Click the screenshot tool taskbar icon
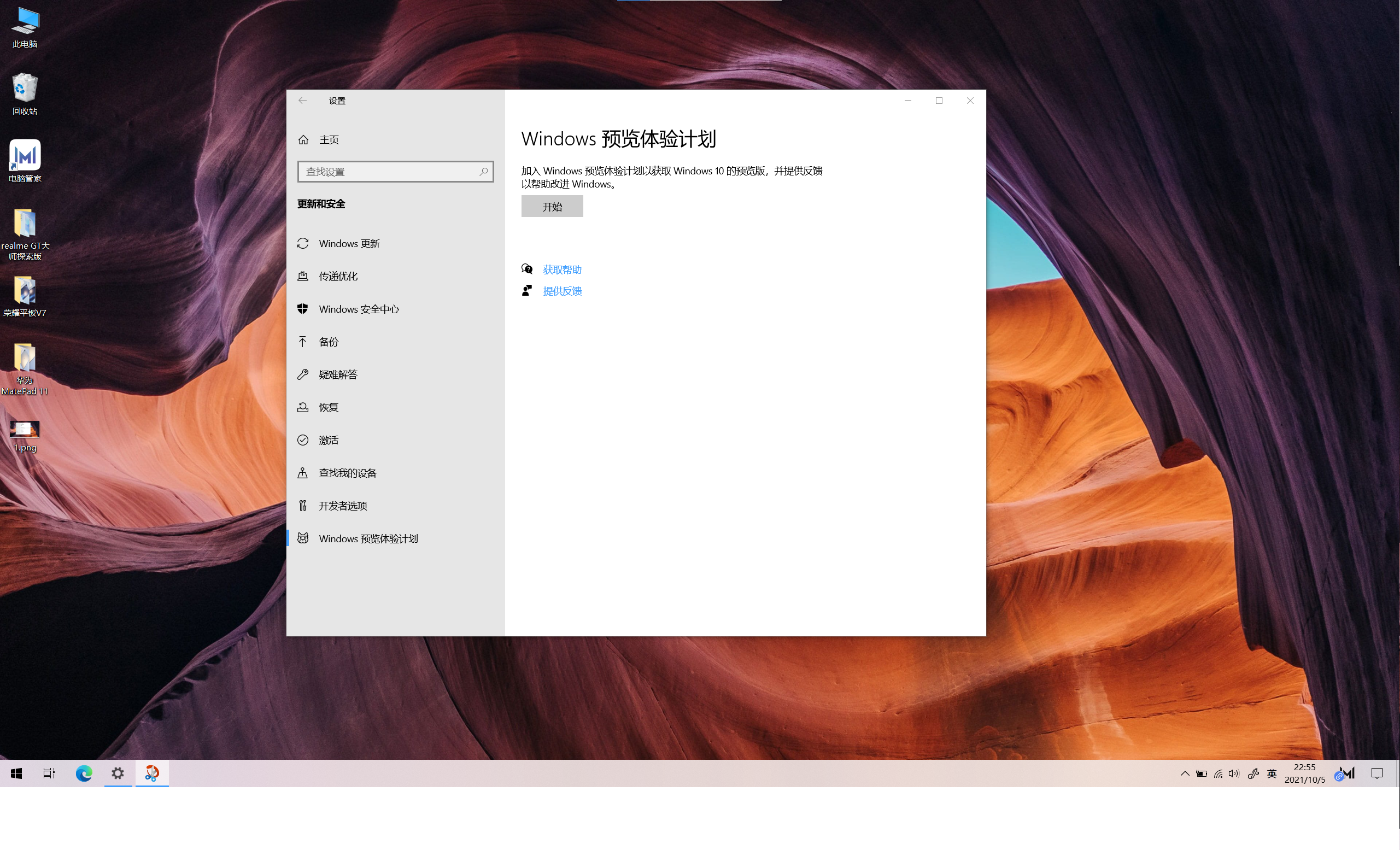Image resolution: width=1400 pixels, height=850 pixels. [x=152, y=773]
